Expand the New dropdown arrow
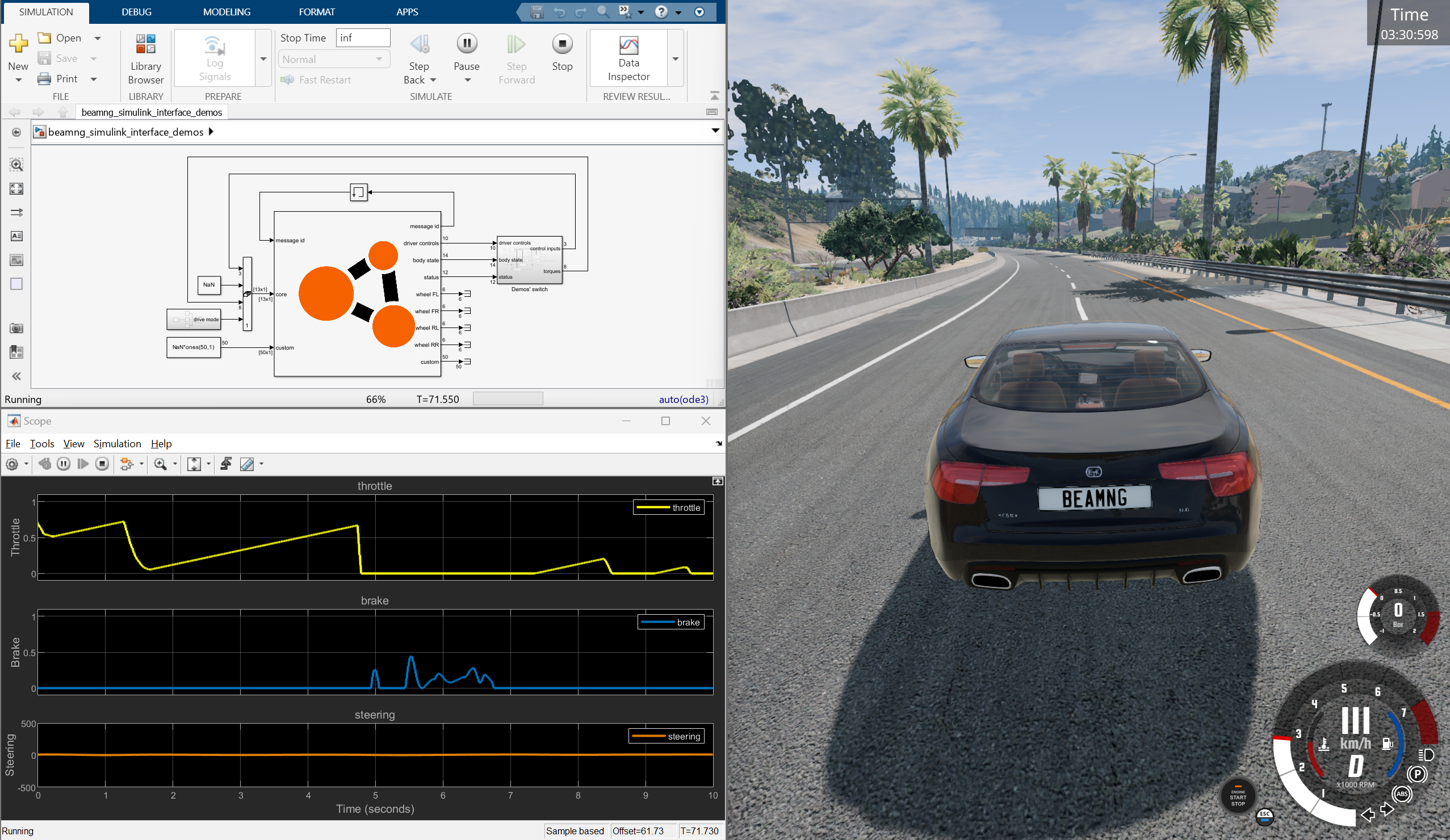This screenshot has height=840, width=1450. [x=18, y=80]
